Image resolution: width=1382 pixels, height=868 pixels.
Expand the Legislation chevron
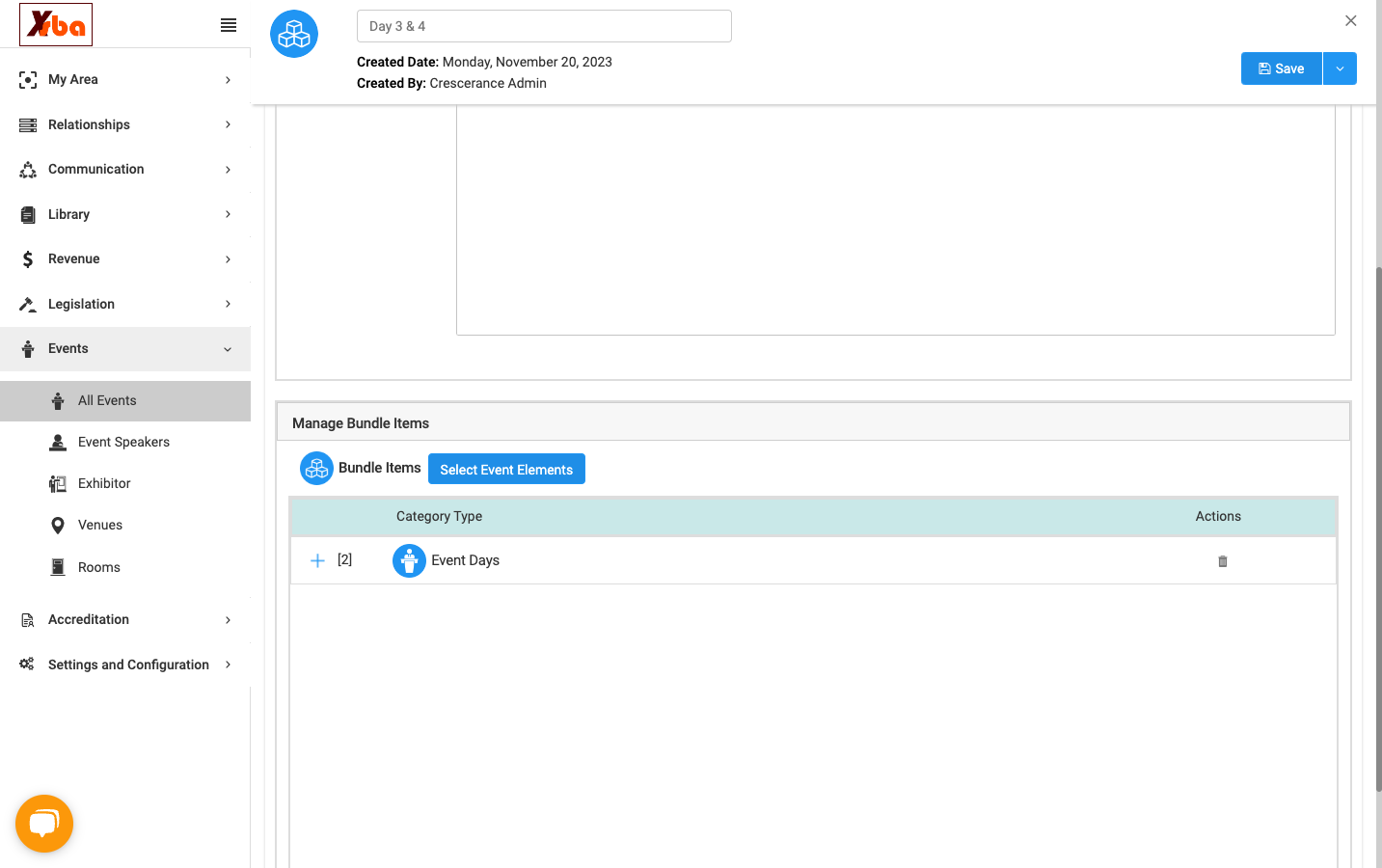tap(229, 304)
